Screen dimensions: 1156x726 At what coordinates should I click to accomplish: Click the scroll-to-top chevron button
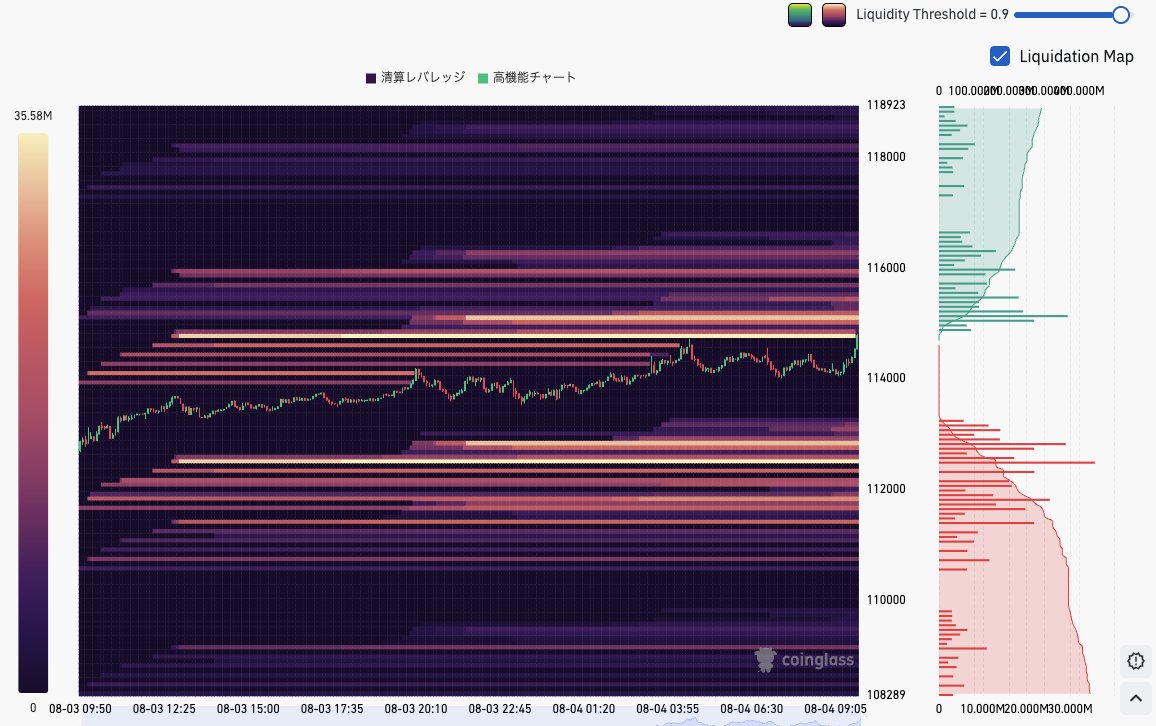[x=1136, y=698]
